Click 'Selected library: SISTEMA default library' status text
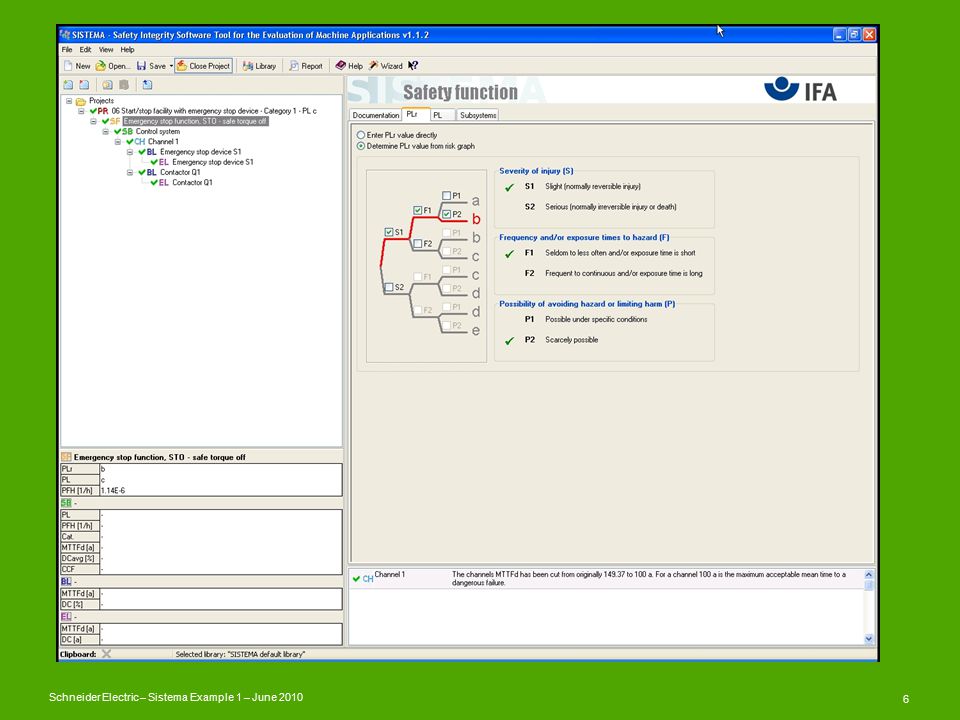The image size is (960, 720). 240,654
